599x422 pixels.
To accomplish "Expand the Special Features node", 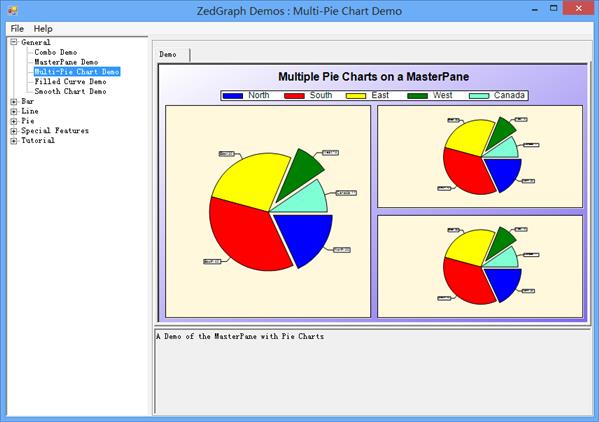I will (14, 131).
